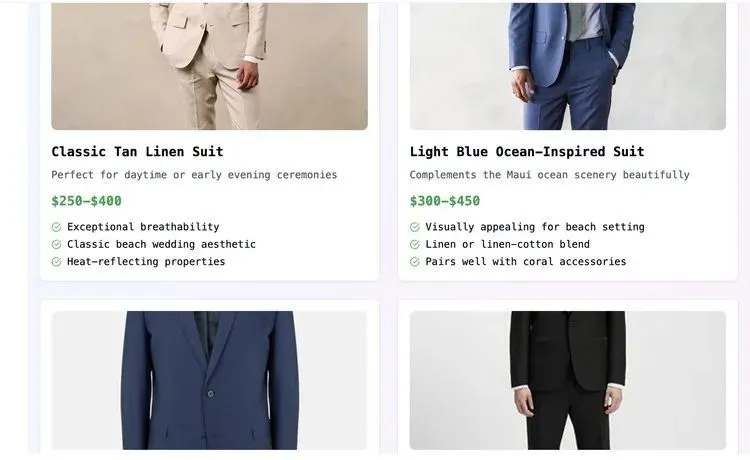Click the 'Heat-reflecting properties' feature text
The width and height of the screenshot is (750, 460).
(x=146, y=262)
